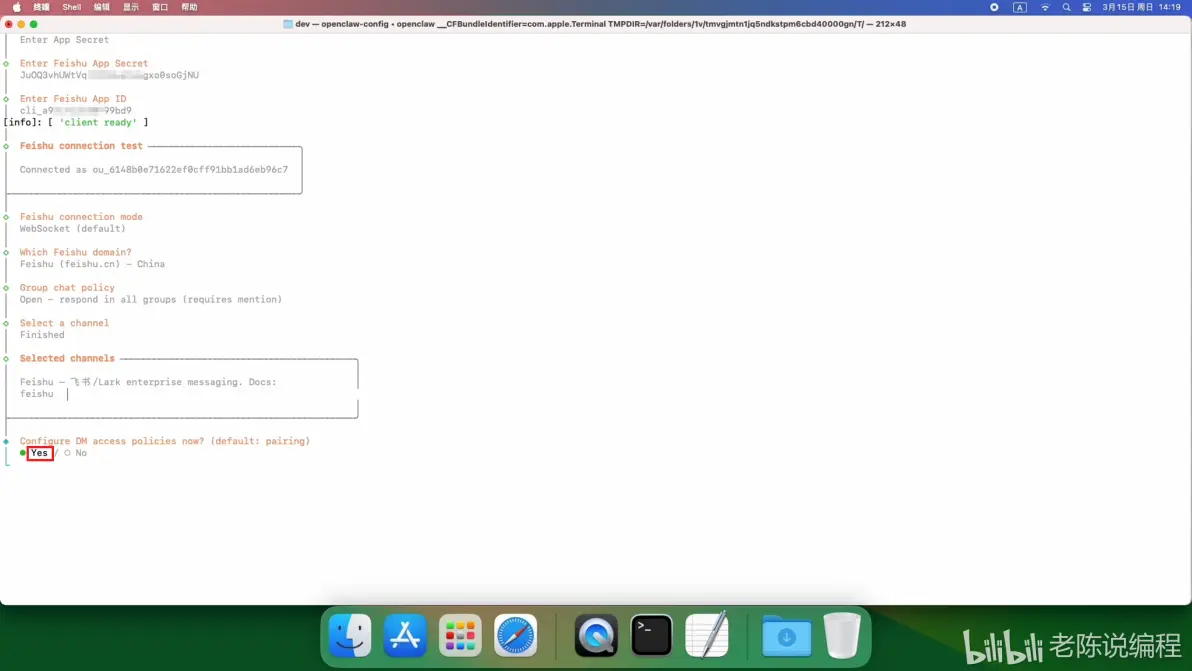Open TextEdit from the Dock
This screenshot has height=671, width=1192.
point(707,635)
